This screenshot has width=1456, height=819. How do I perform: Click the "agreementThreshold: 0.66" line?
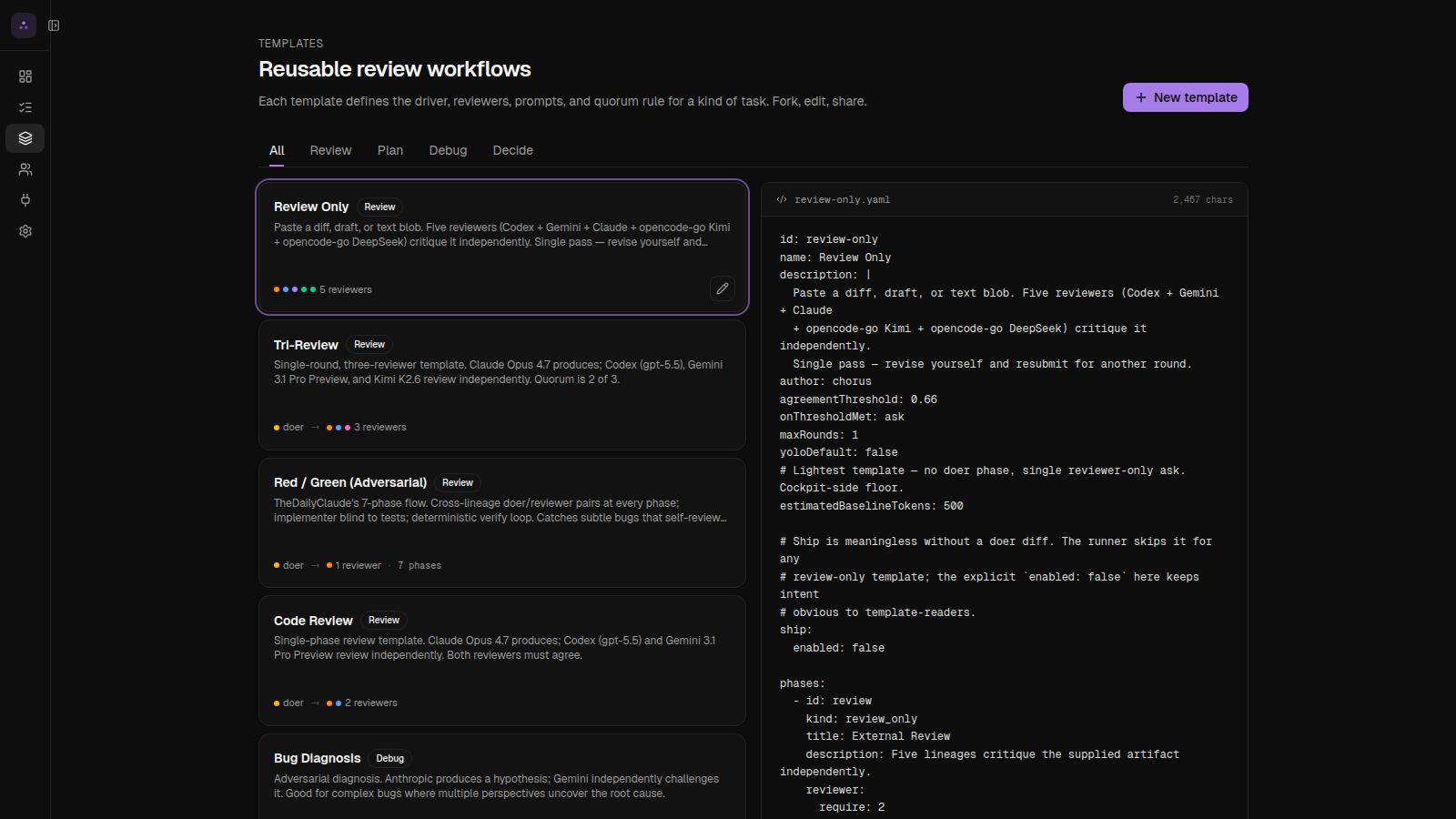pos(858,399)
